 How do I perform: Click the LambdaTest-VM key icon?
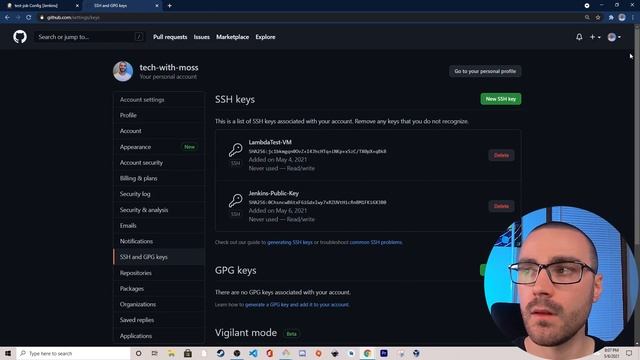(x=236, y=150)
